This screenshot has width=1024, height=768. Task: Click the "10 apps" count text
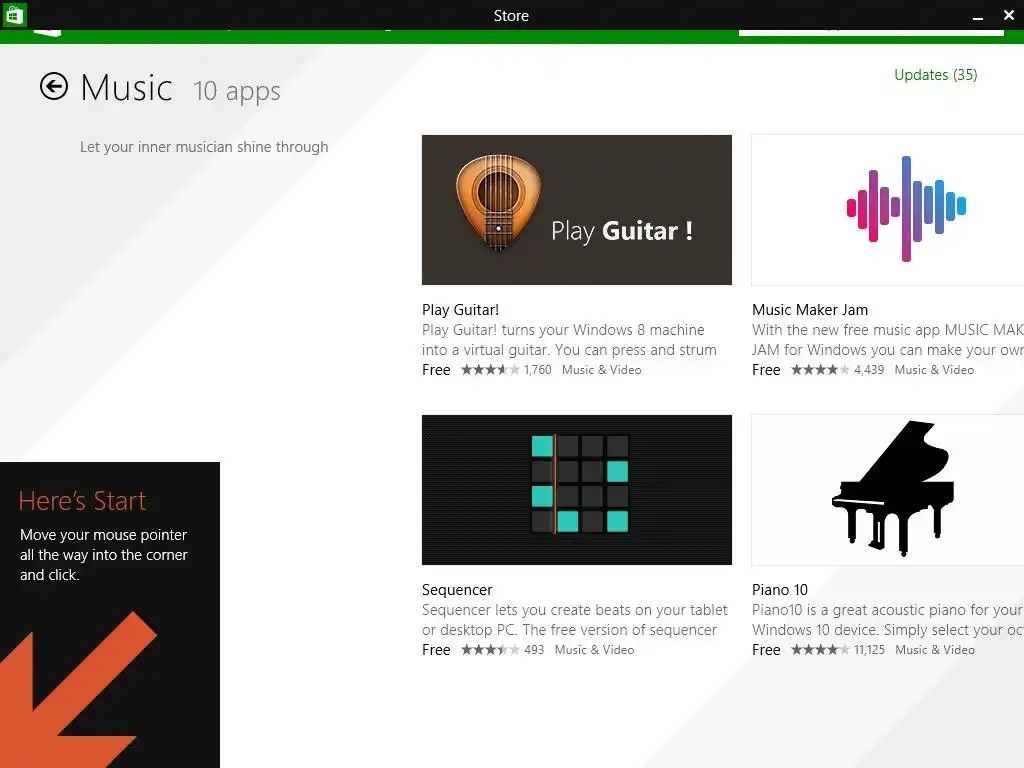(236, 91)
